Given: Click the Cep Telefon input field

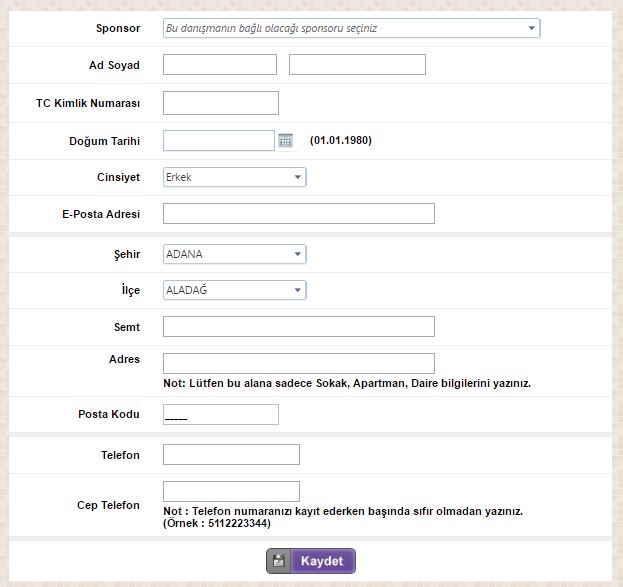Looking at the screenshot, I should [231, 491].
